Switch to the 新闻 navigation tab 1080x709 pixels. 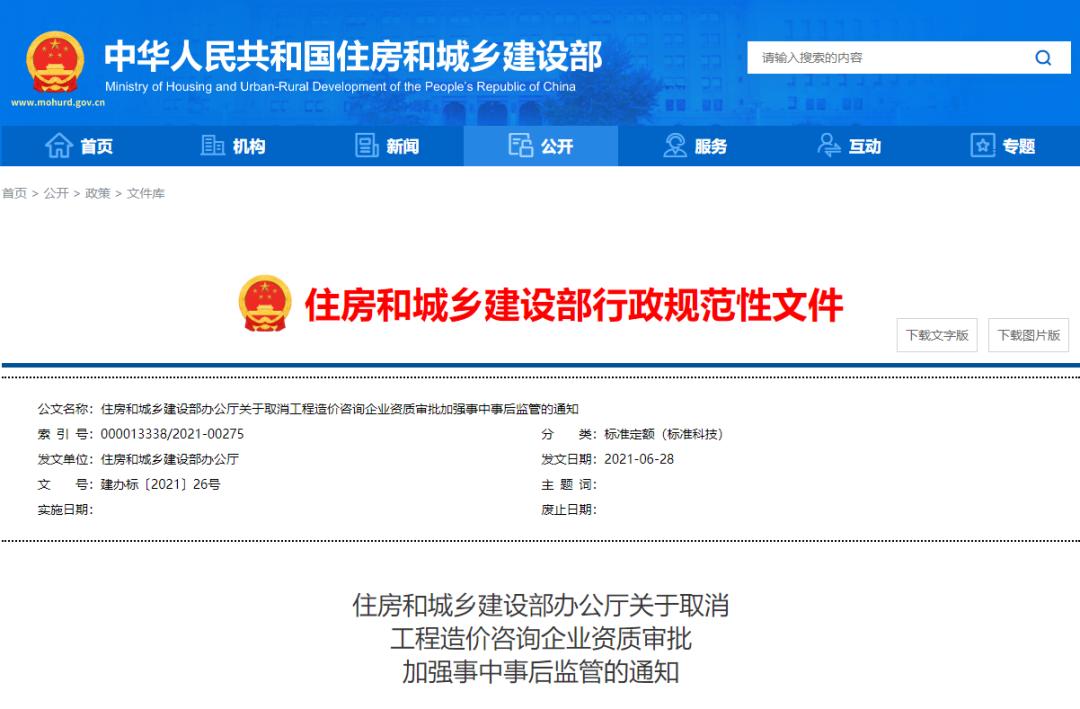392,146
